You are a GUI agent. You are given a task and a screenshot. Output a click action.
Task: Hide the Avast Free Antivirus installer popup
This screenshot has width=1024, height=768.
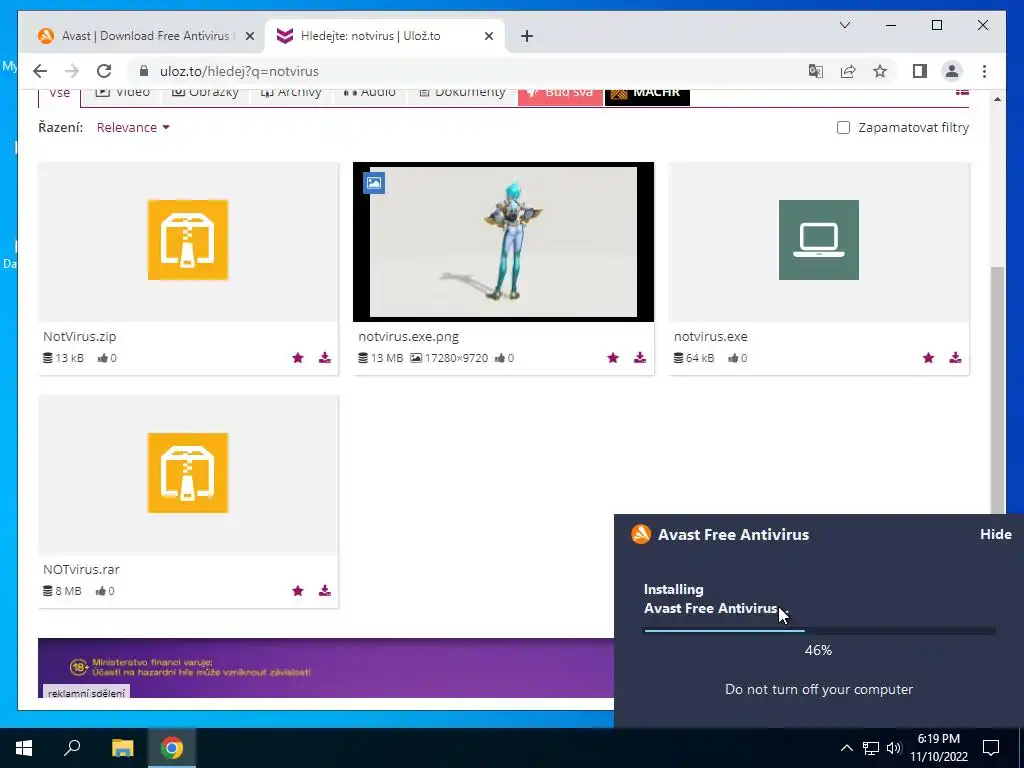coord(995,534)
